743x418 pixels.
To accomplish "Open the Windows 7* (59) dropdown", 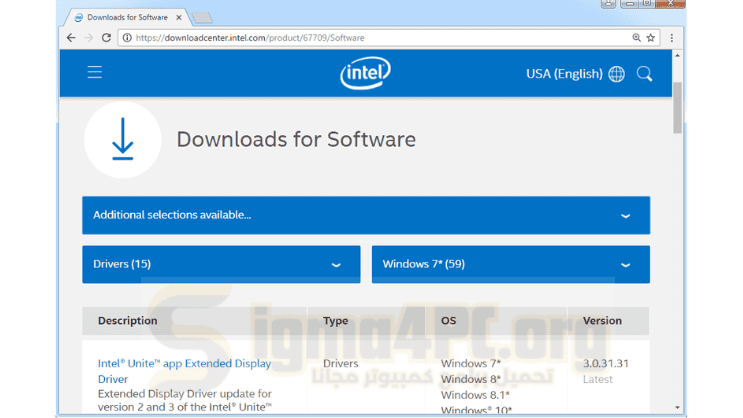I will click(x=511, y=264).
